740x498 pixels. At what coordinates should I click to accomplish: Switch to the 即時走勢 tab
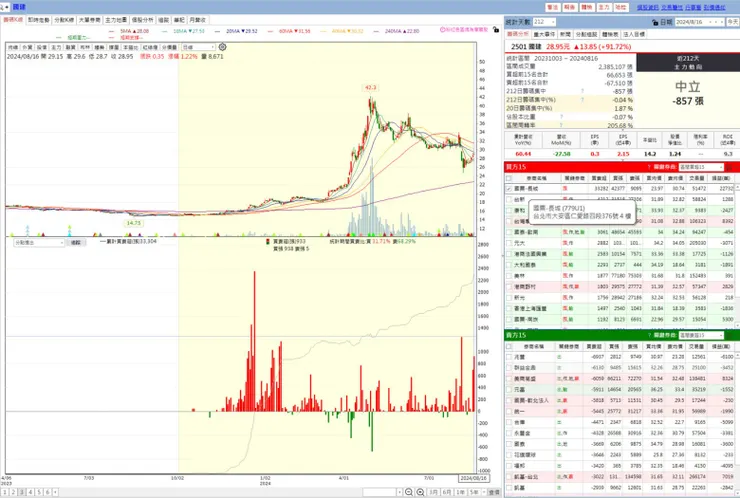tap(38, 20)
